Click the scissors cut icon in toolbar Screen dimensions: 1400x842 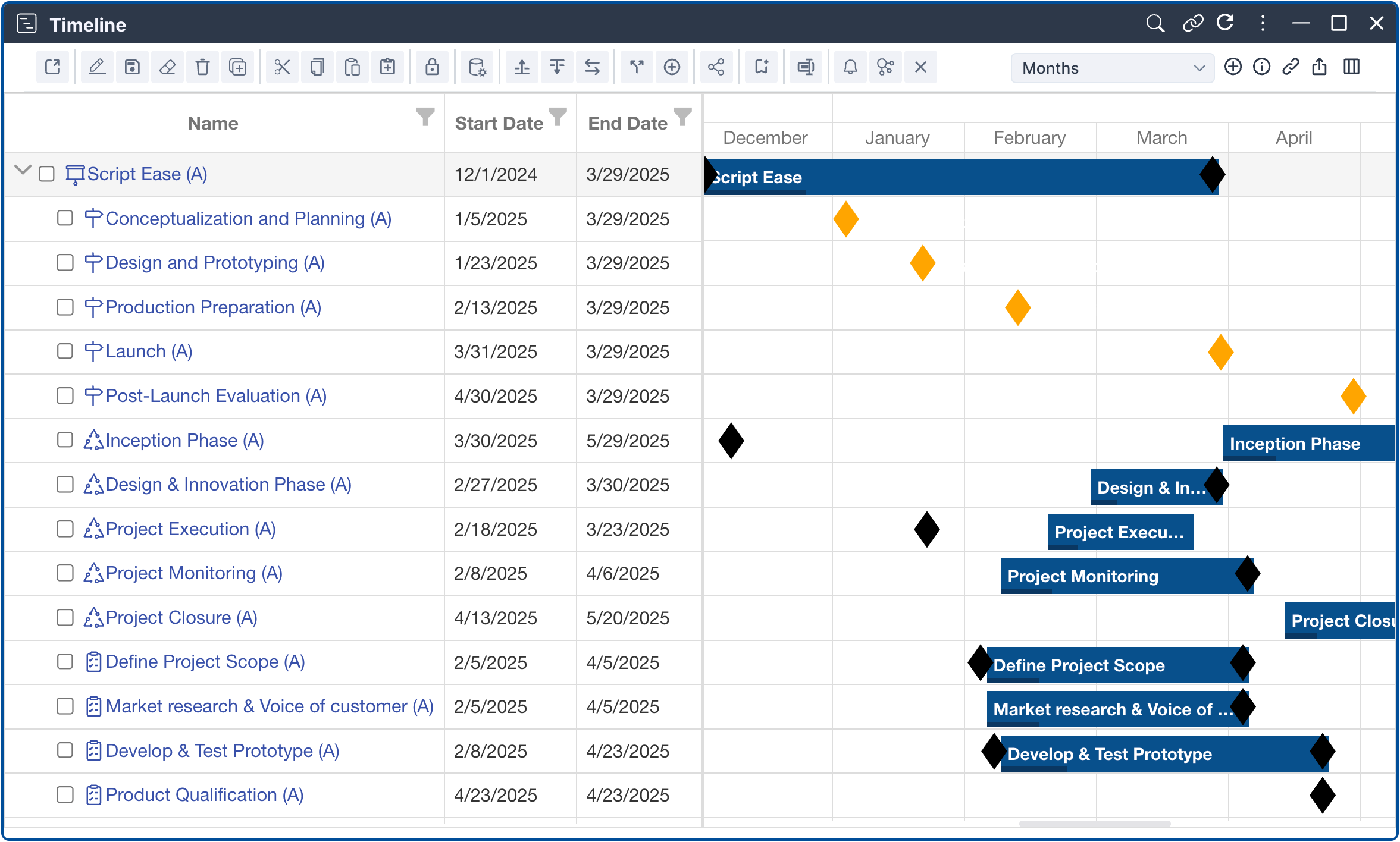pos(282,67)
